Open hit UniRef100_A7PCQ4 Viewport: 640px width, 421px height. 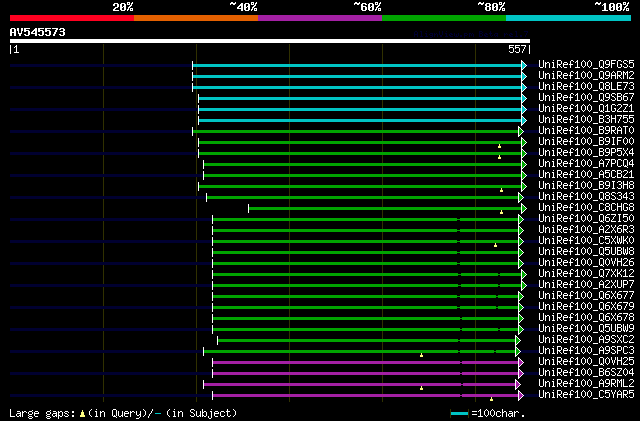tap(586, 164)
